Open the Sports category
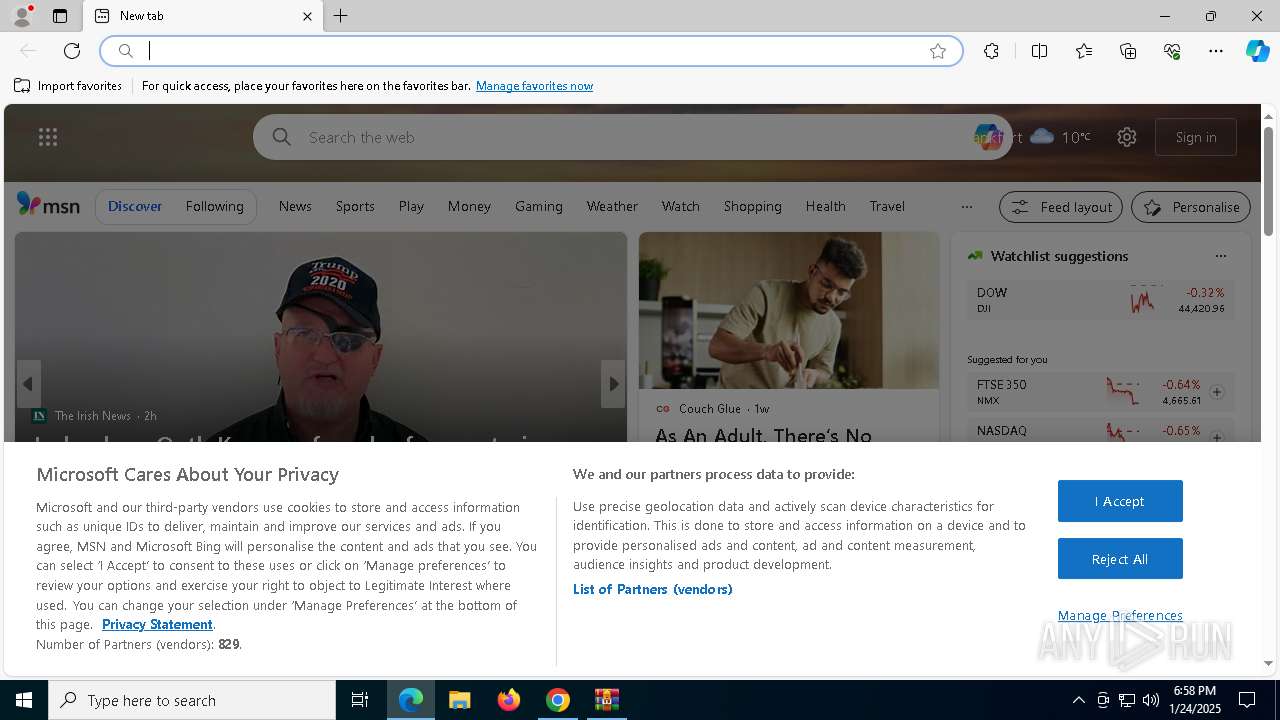 [x=355, y=206]
